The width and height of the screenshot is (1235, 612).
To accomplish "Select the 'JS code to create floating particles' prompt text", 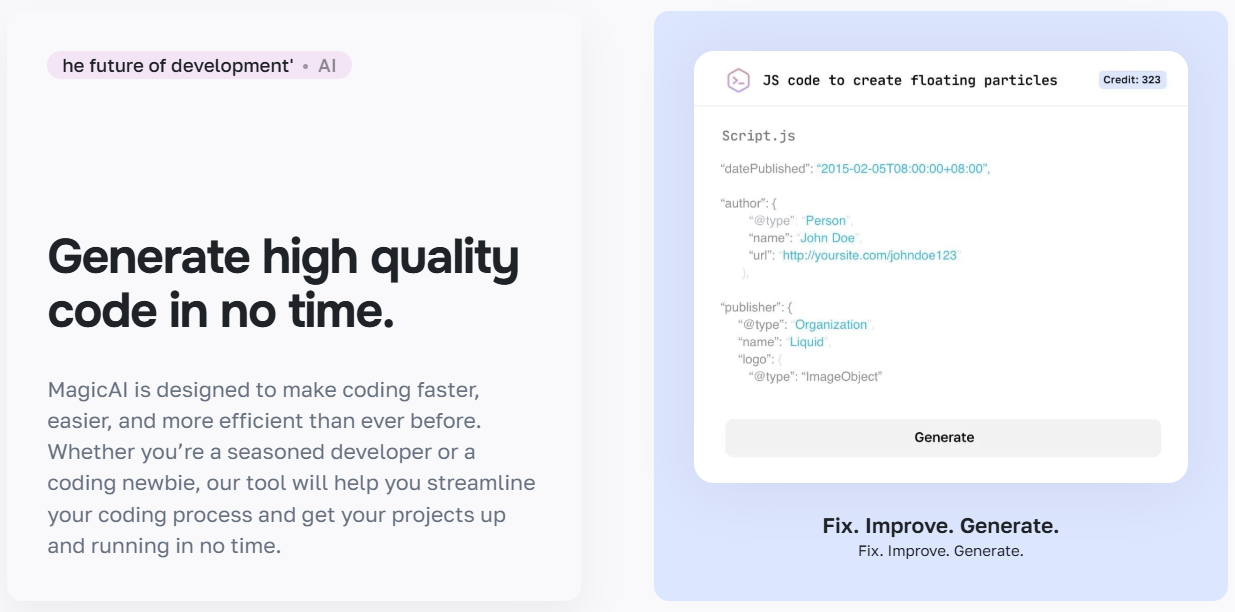I will pos(910,81).
